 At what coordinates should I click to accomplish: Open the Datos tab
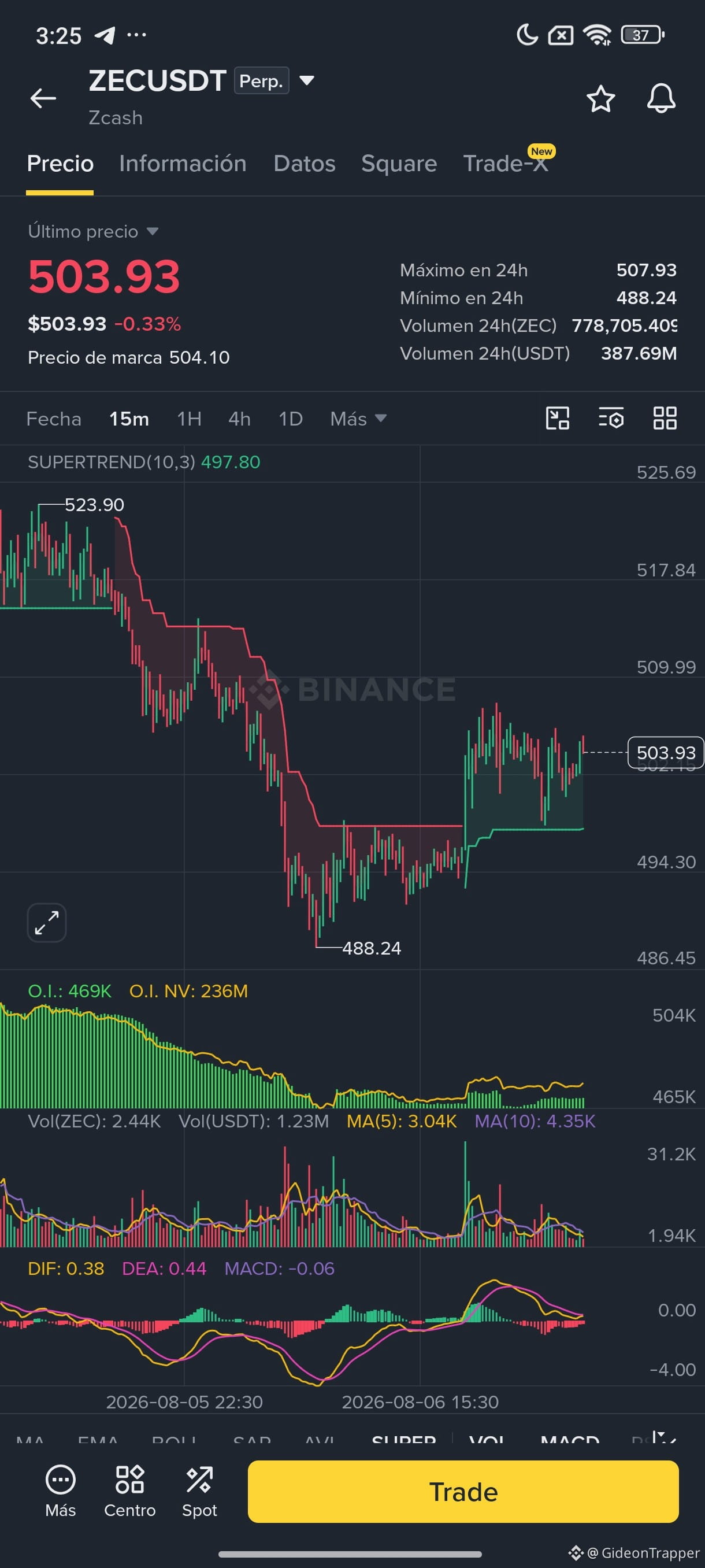coord(304,164)
